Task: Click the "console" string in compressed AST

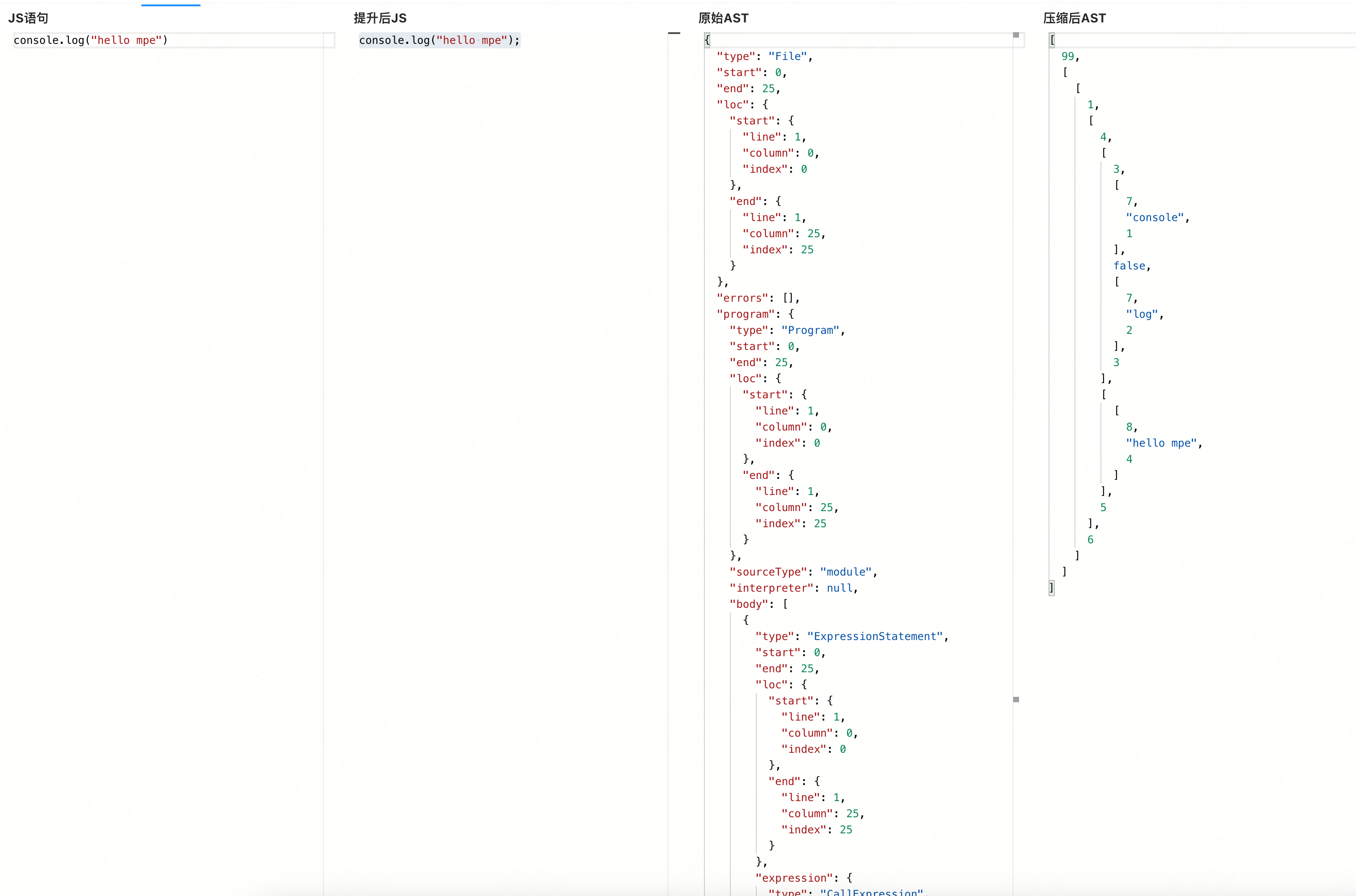Action: click(1155, 217)
